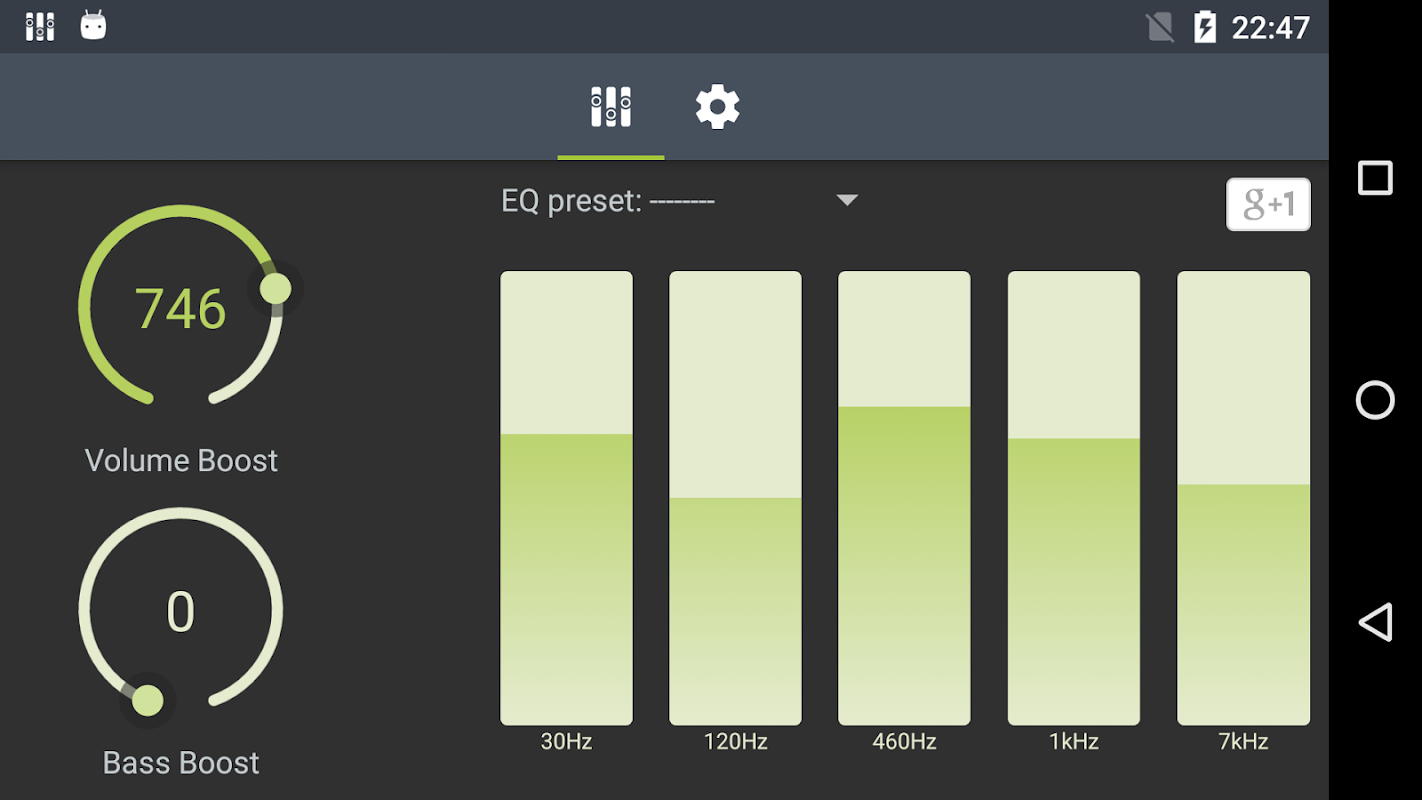Image resolution: width=1422 pixels, height=800 pixels.
Task: Expand the EQ preset dropdown arrow
Action: [847, 201]
